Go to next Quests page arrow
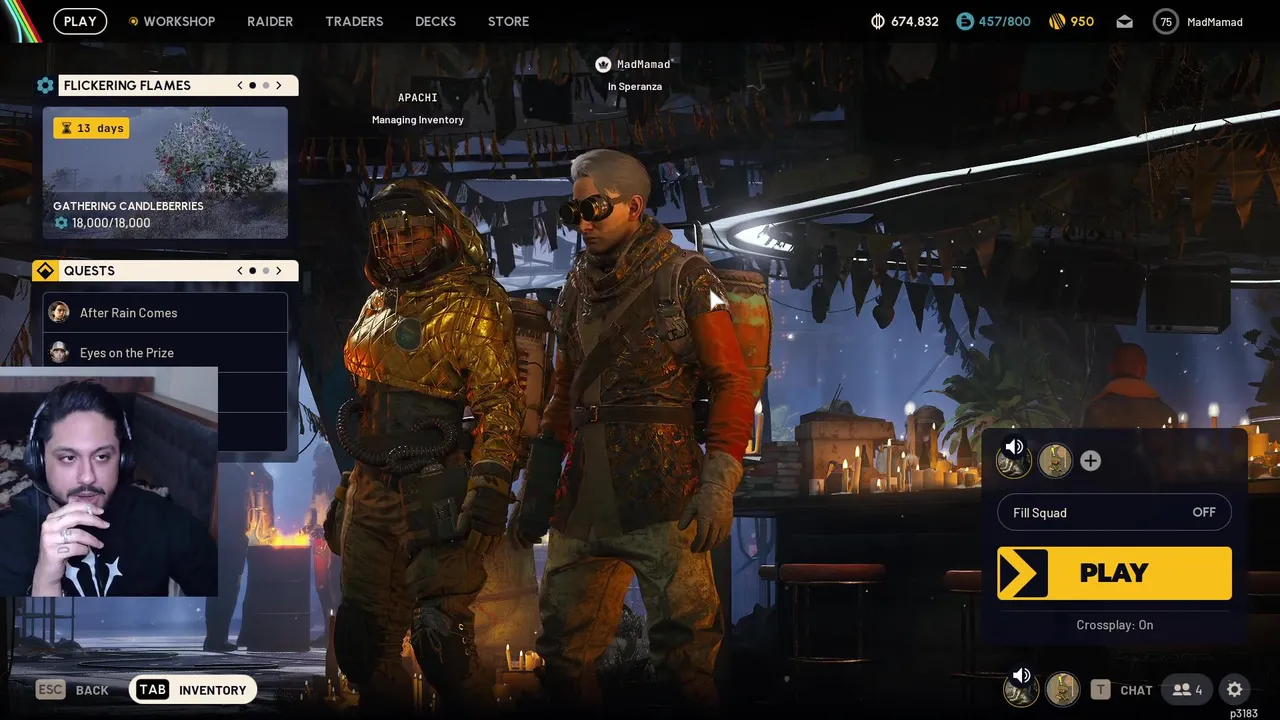The image size is (1280, 720). coord(279,270)
